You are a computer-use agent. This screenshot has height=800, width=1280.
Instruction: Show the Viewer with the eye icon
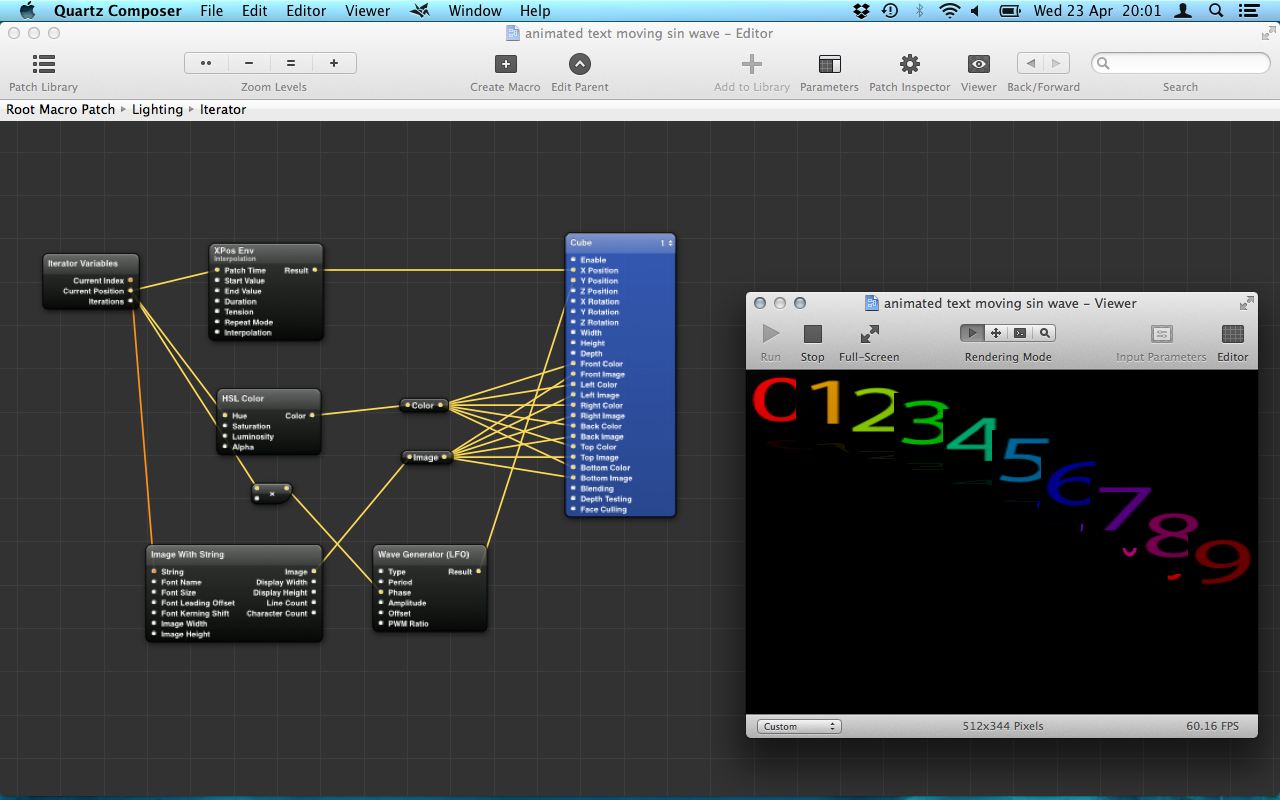(978, 65)
